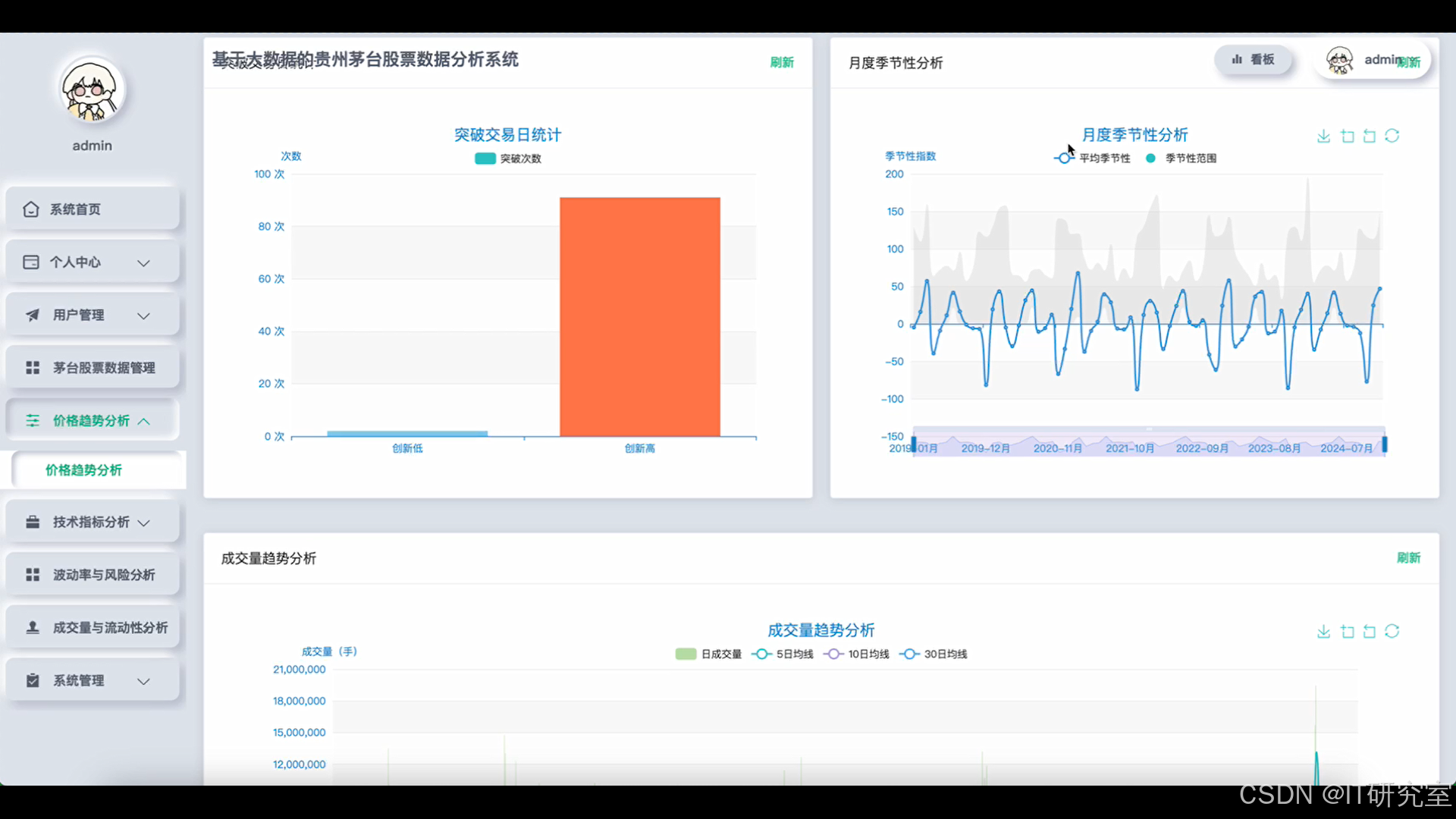Click 刷新 on the 突破交易日统计 card
Viewport: 1456px width, 819px height.
(782, 62)
